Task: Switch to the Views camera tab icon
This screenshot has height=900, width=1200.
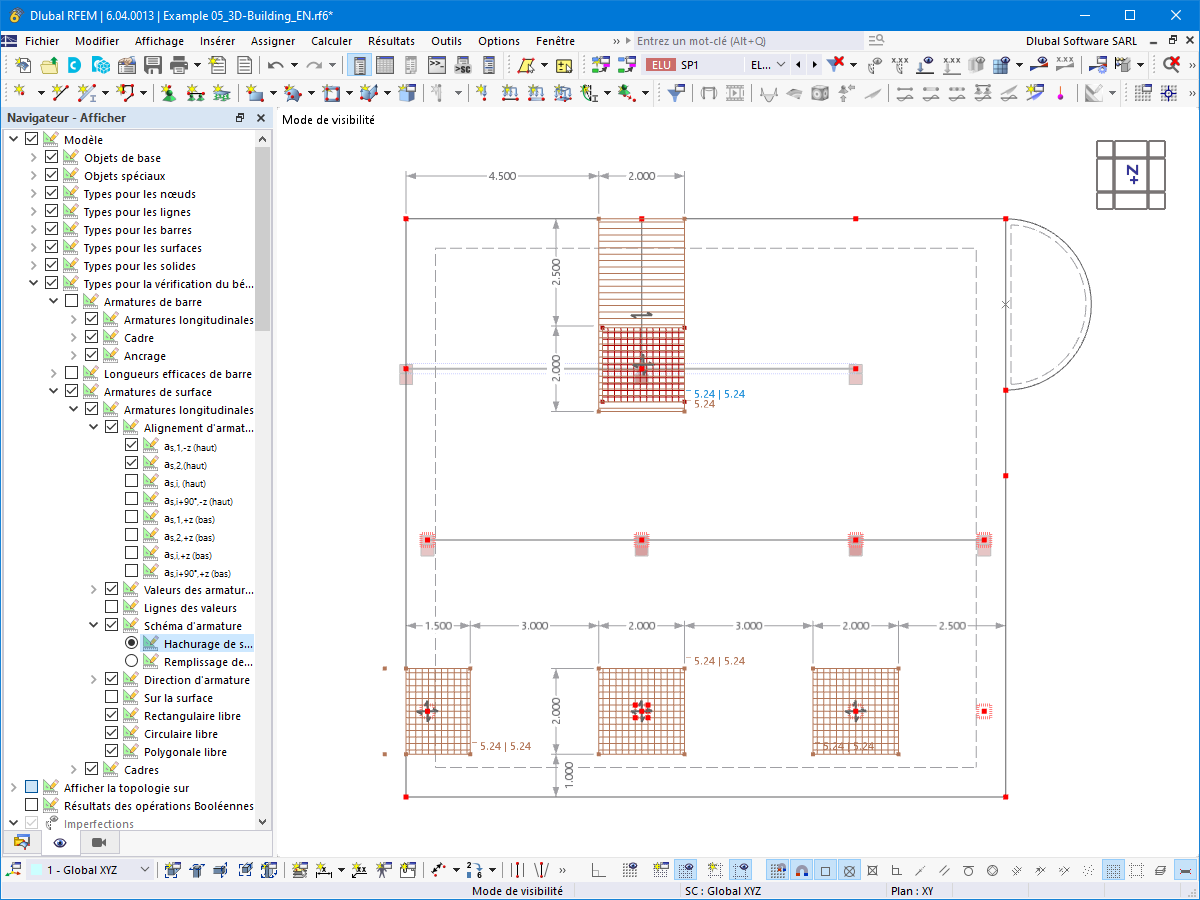Action: [x=99, y=842]
